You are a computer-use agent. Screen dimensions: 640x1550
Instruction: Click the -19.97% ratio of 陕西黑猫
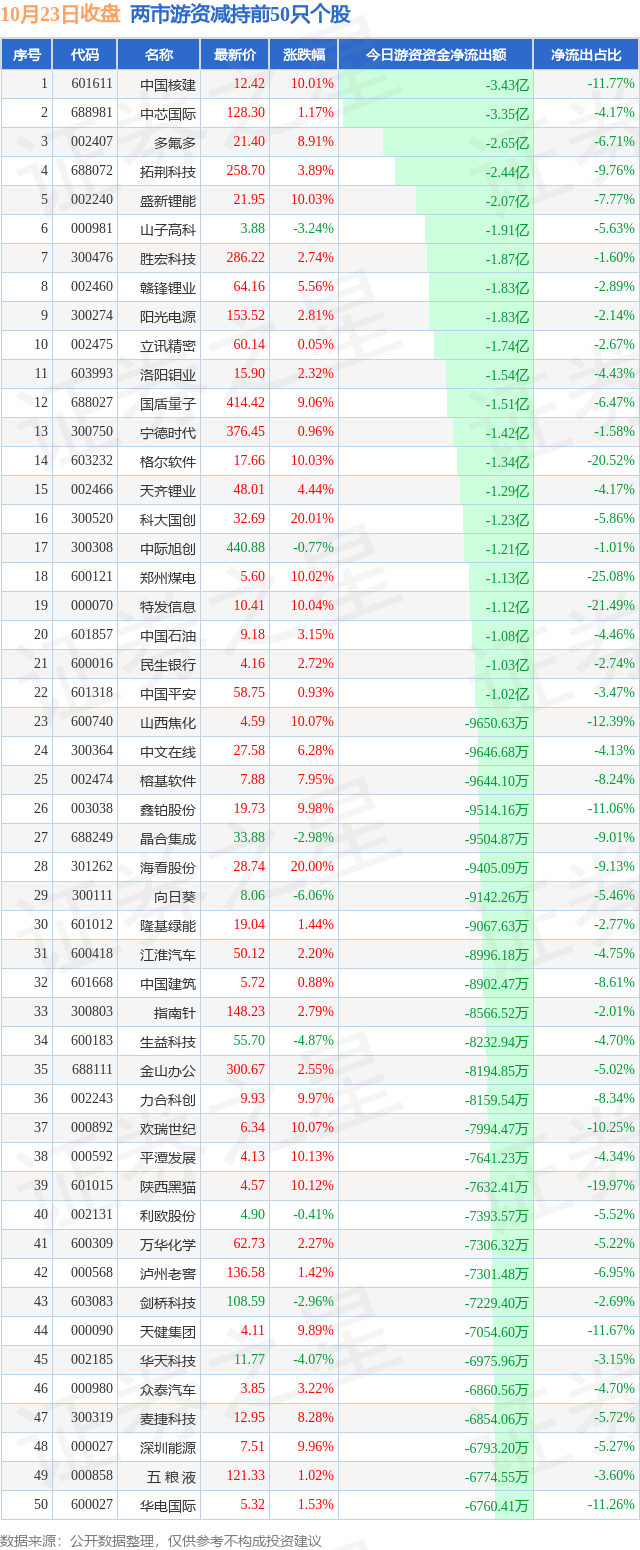pos(611,1186)
